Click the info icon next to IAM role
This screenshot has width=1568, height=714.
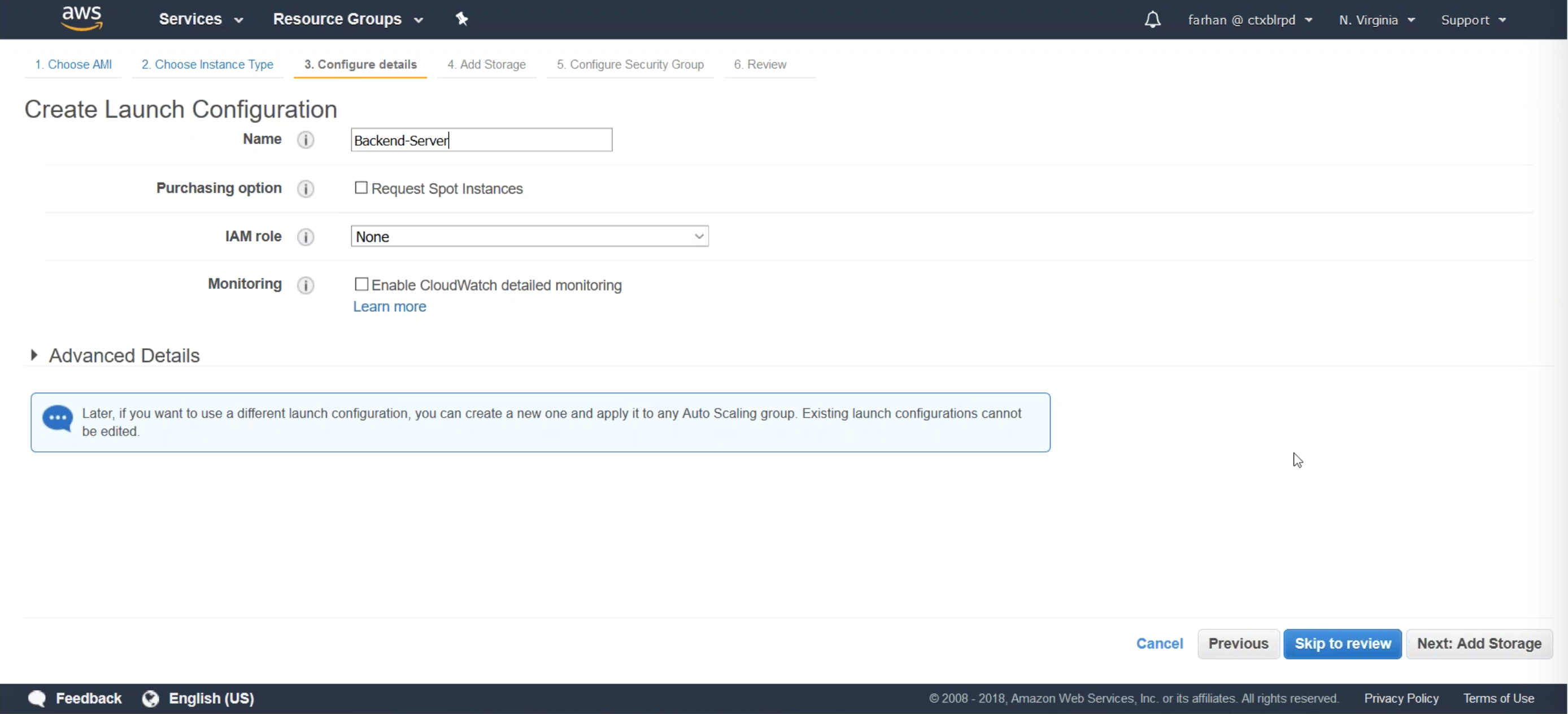coord(306,236)
